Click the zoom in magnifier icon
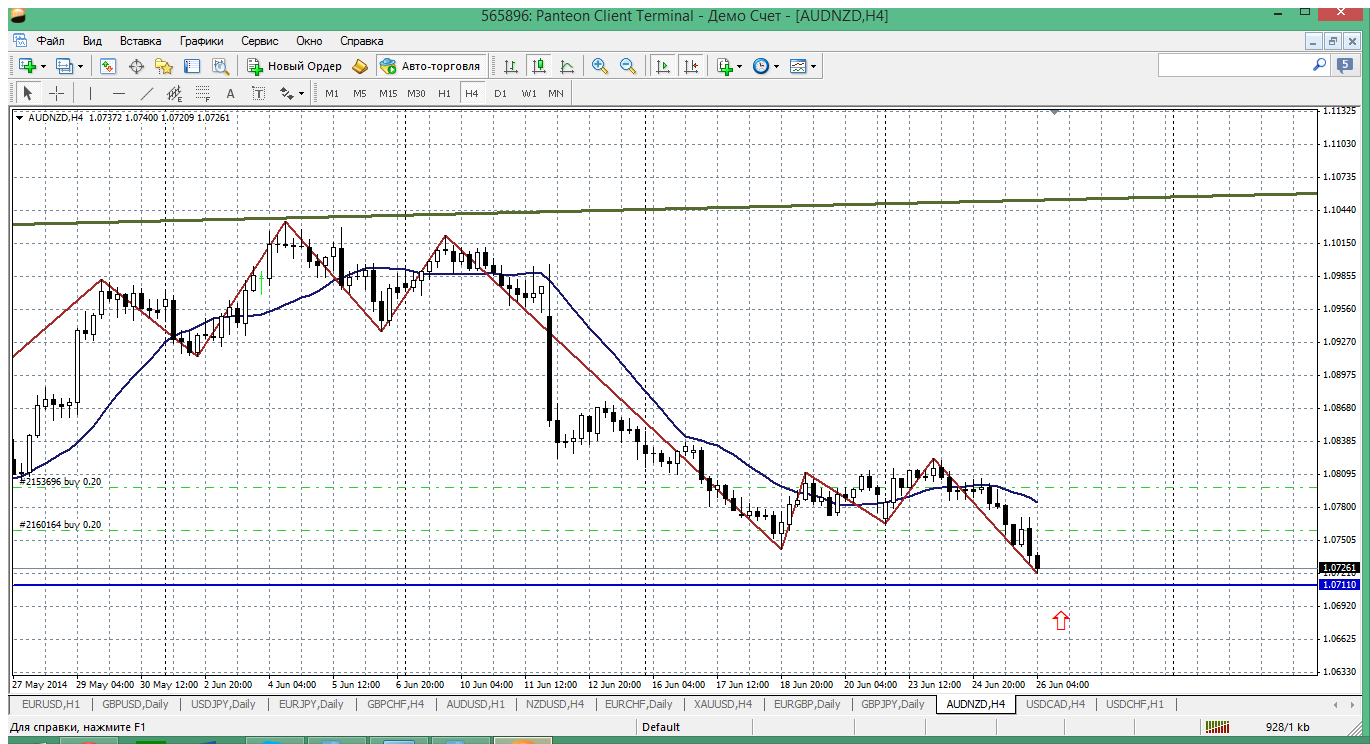This screenshot has width=1370, height=744. point(600,66)
